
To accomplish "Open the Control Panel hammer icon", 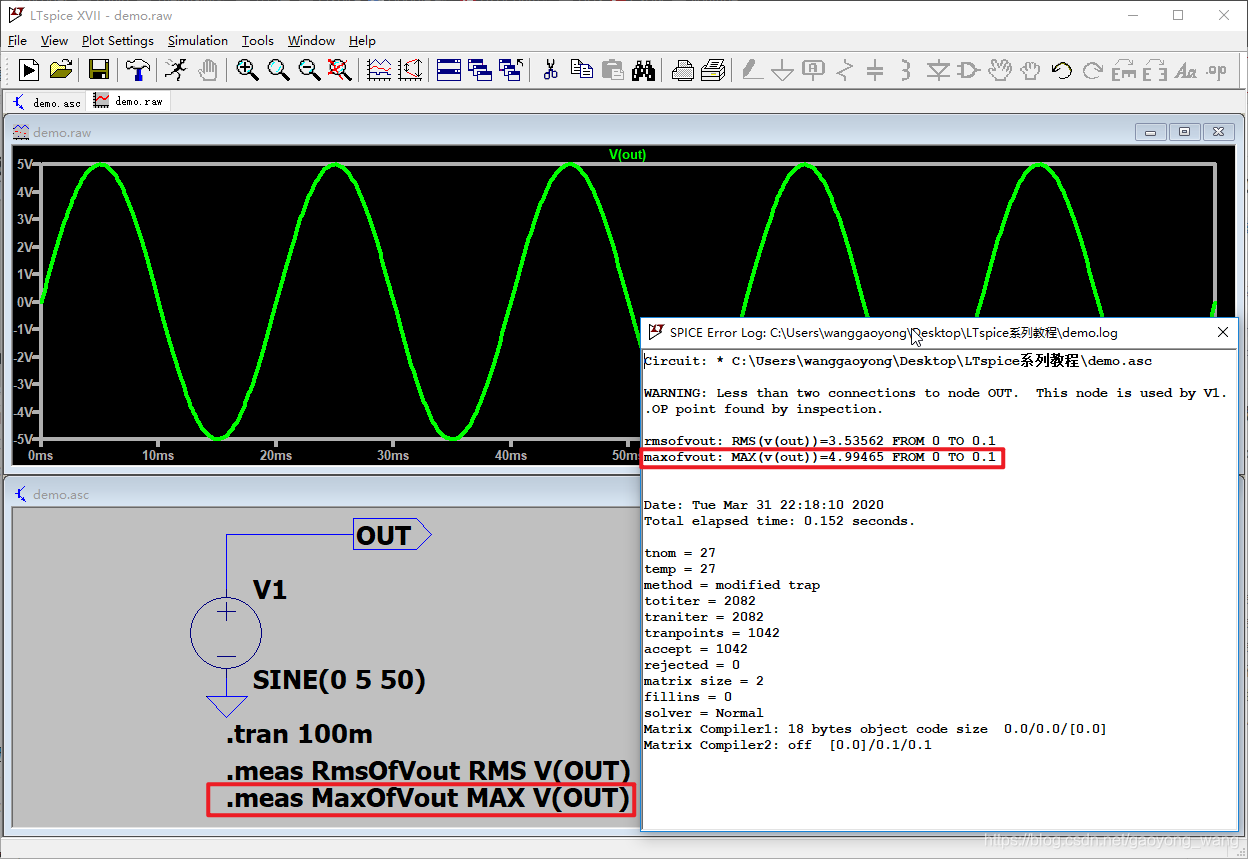I will (x=137, y=70).
